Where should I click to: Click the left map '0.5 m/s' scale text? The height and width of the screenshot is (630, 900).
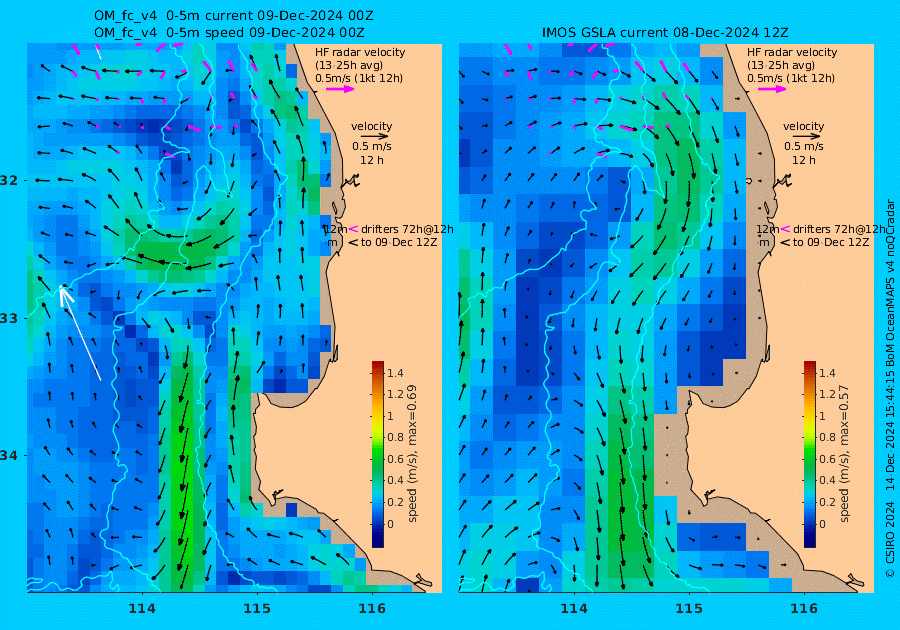(372, 146)
